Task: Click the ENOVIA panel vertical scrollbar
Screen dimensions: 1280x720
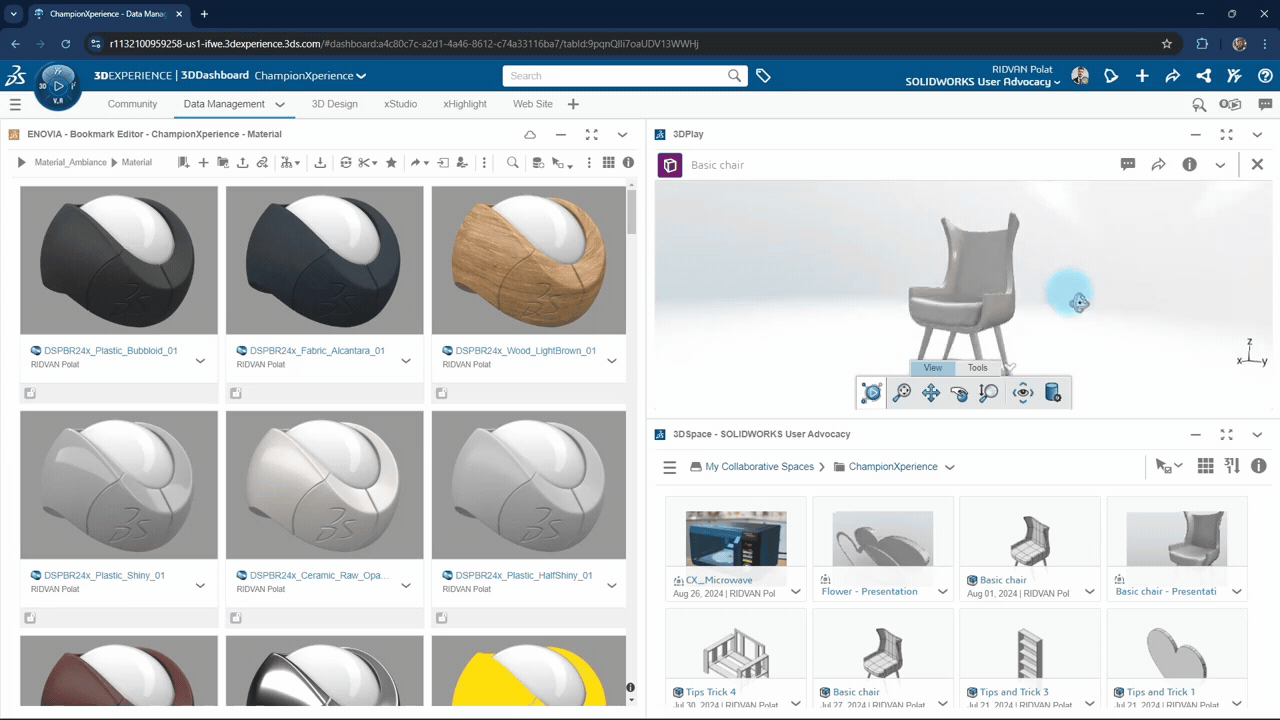Action: tap(631, 210)
